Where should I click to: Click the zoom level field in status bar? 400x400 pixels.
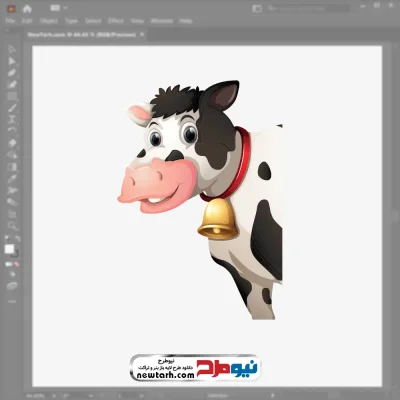click(x=36, y=396)
